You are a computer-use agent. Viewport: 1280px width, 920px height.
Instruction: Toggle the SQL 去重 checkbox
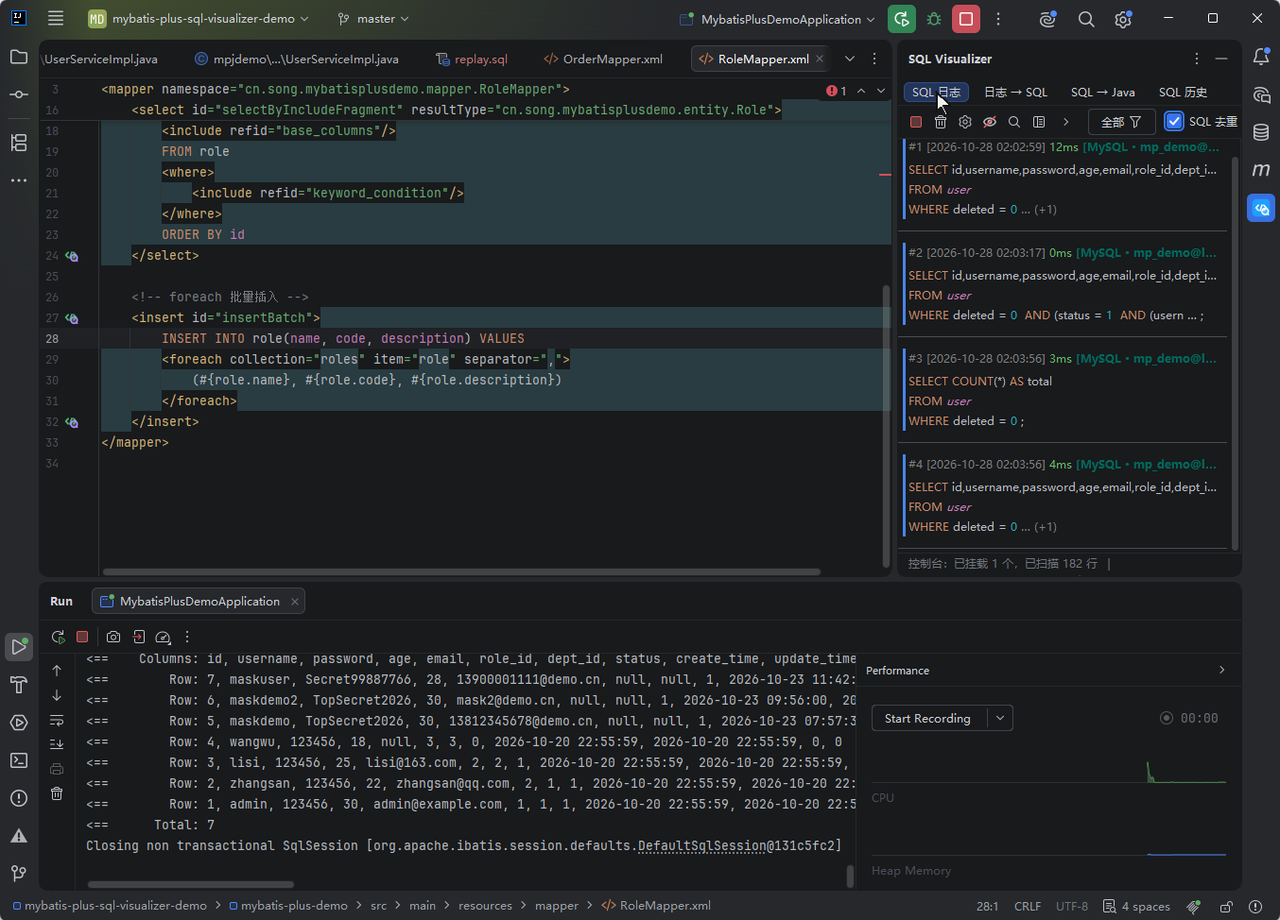1174,122
